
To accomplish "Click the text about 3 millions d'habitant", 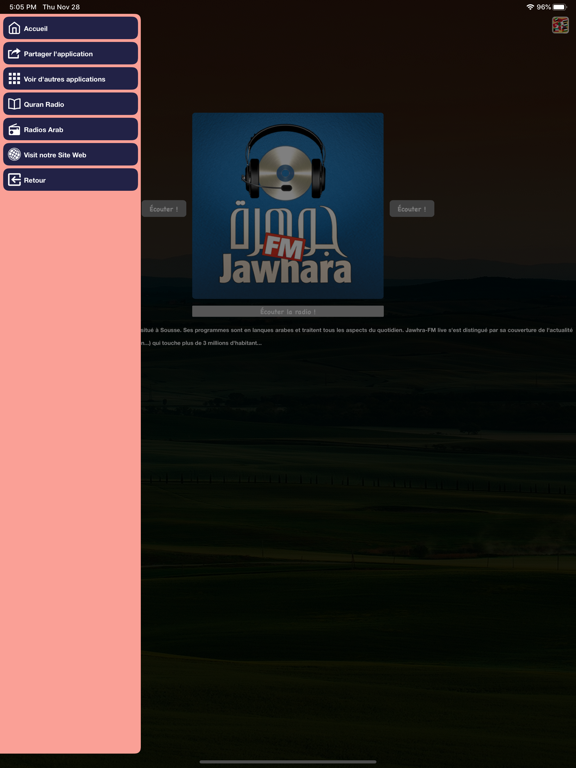I will coord(202,343).
